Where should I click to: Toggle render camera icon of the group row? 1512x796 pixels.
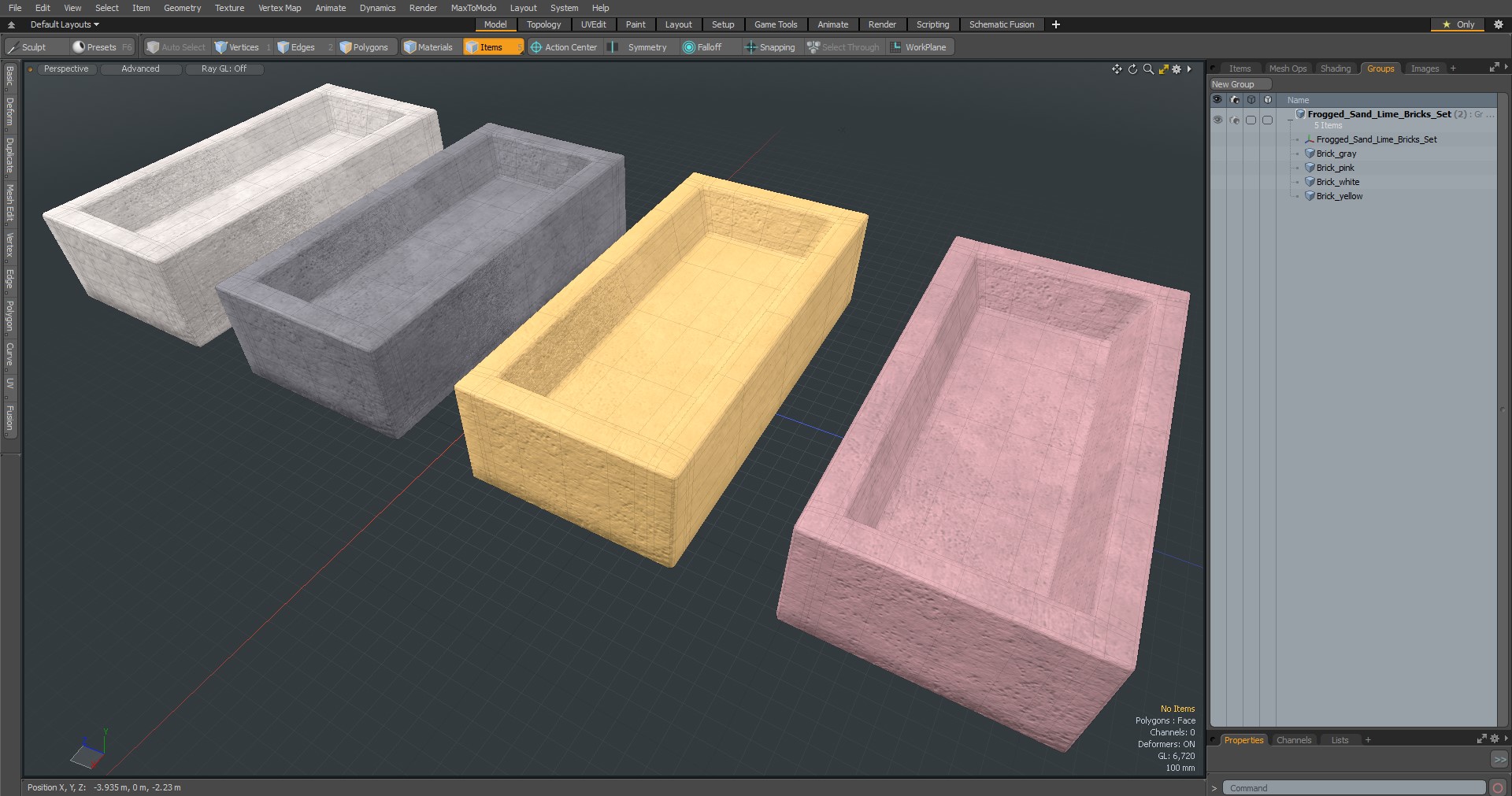[x=1234, y=120]
